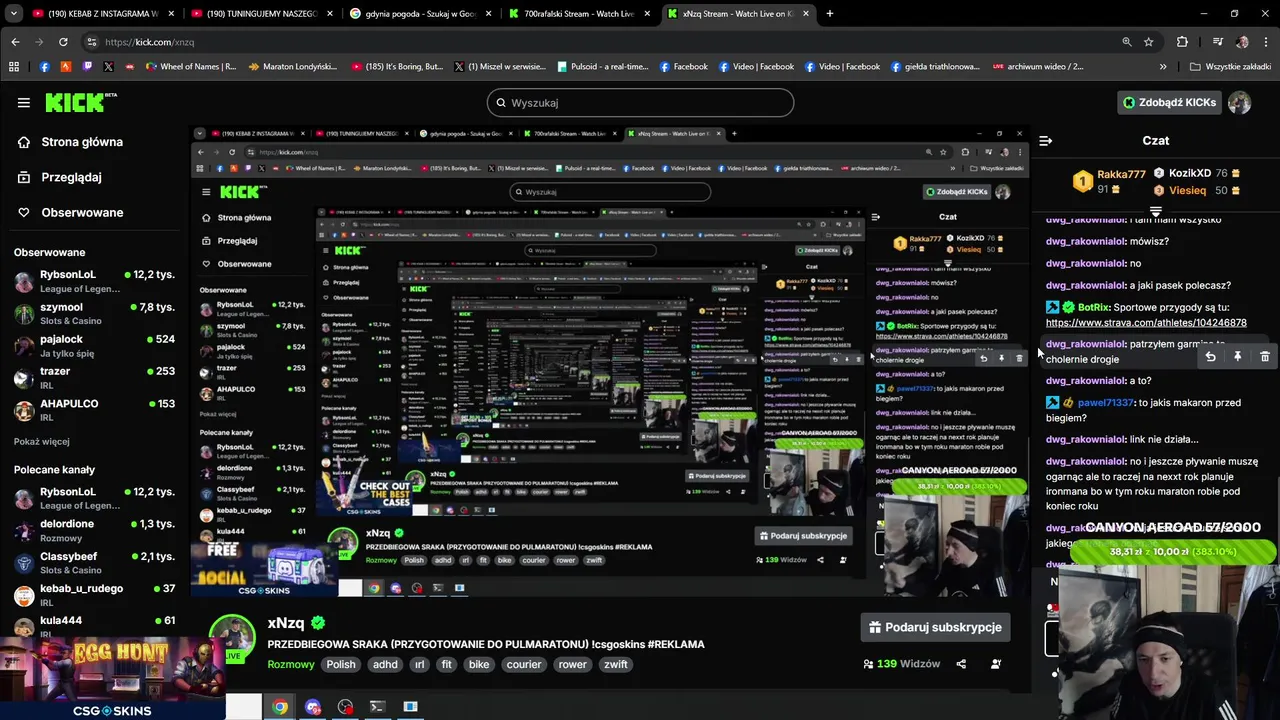Expand followed channels via Pokaż więcej
This screenshot has width=1280, height=720.
[x=42, y=442]
